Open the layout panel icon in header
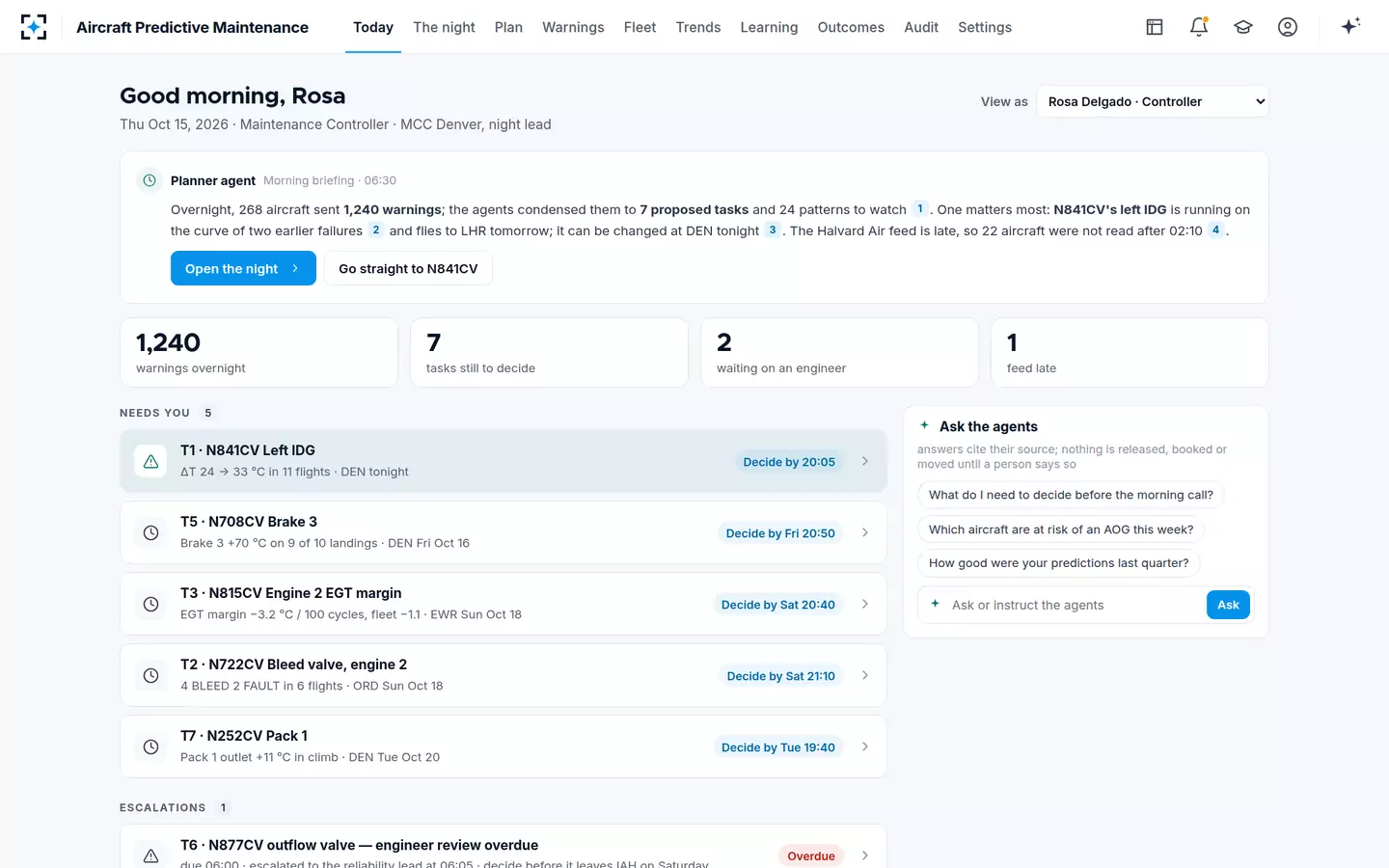The image size is (1389, 868). (x=1155, y=27)
